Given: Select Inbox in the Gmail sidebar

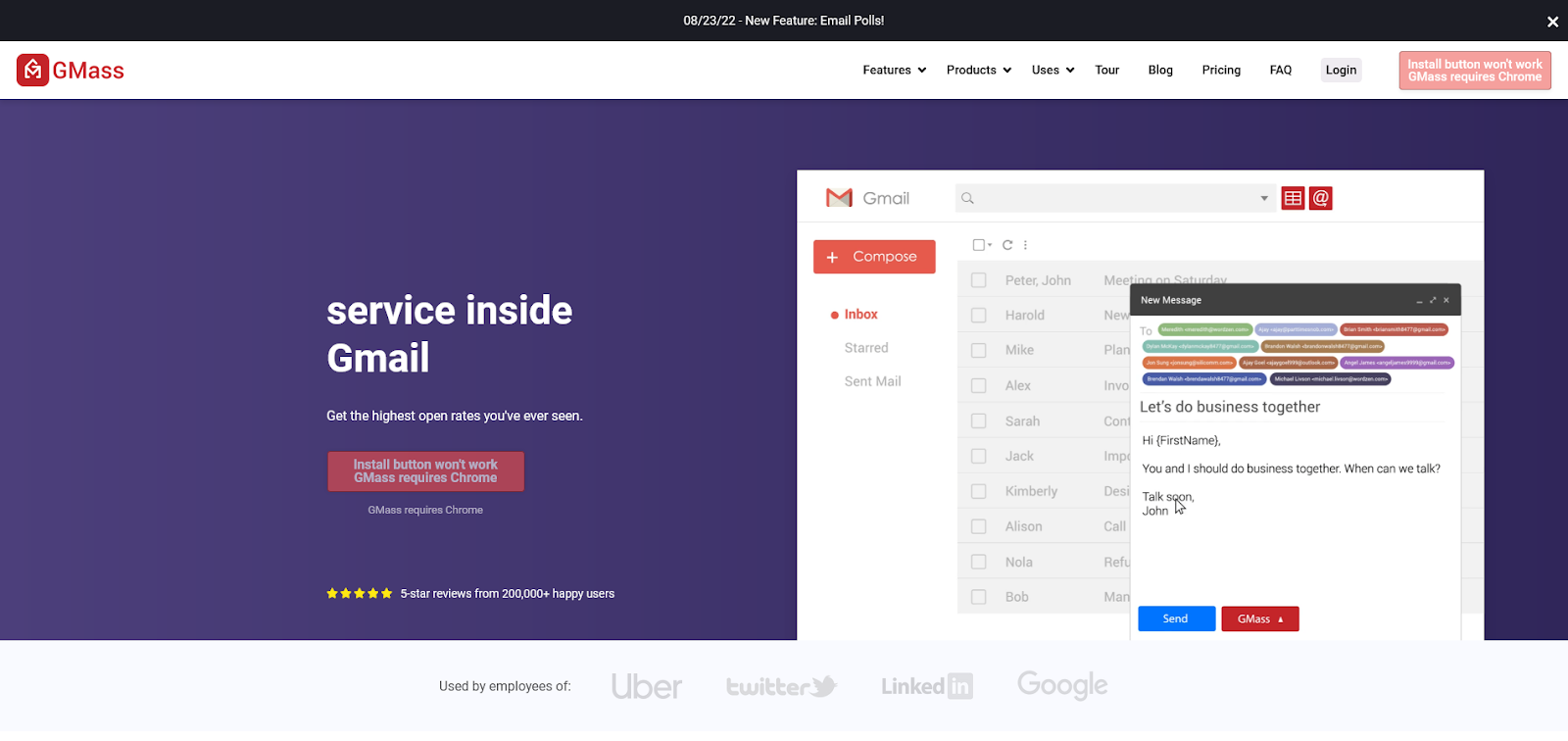Looking at the screenshot, I should (860, 315).
